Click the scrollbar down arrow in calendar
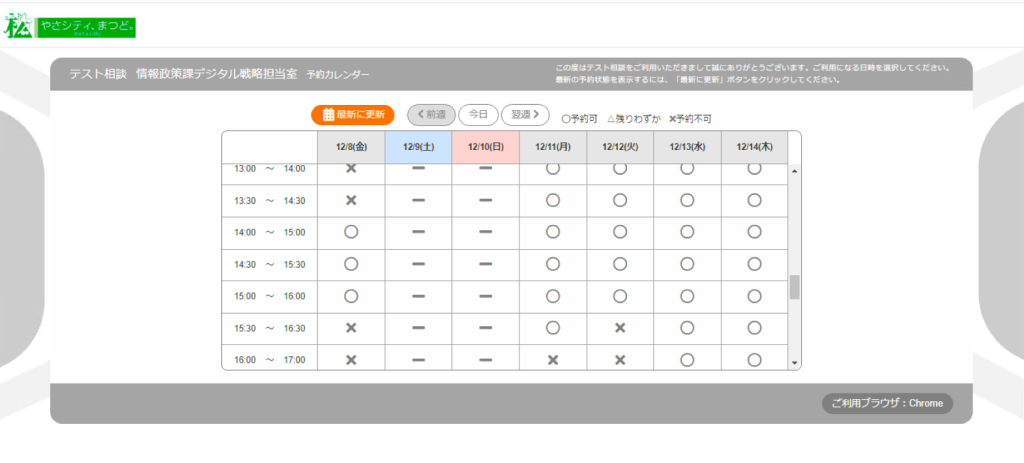The height and width of the screenshot is (463, 1024). click(x=795, y=362)
